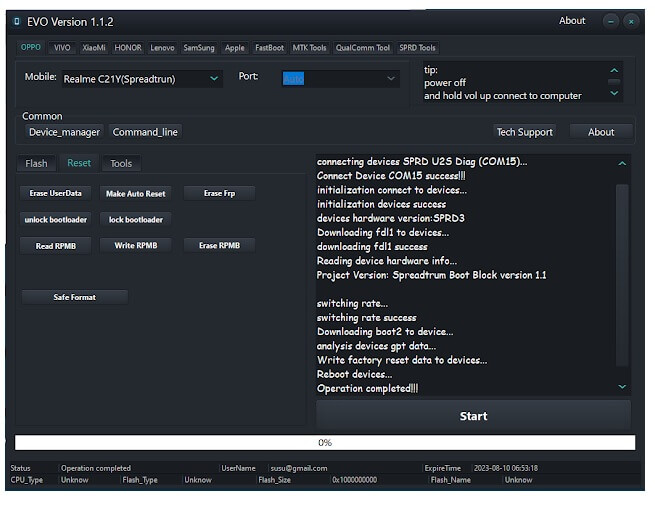Screen dimensions: 655x506
Task: Open the QualComm Tool tab
Action: 363,48
